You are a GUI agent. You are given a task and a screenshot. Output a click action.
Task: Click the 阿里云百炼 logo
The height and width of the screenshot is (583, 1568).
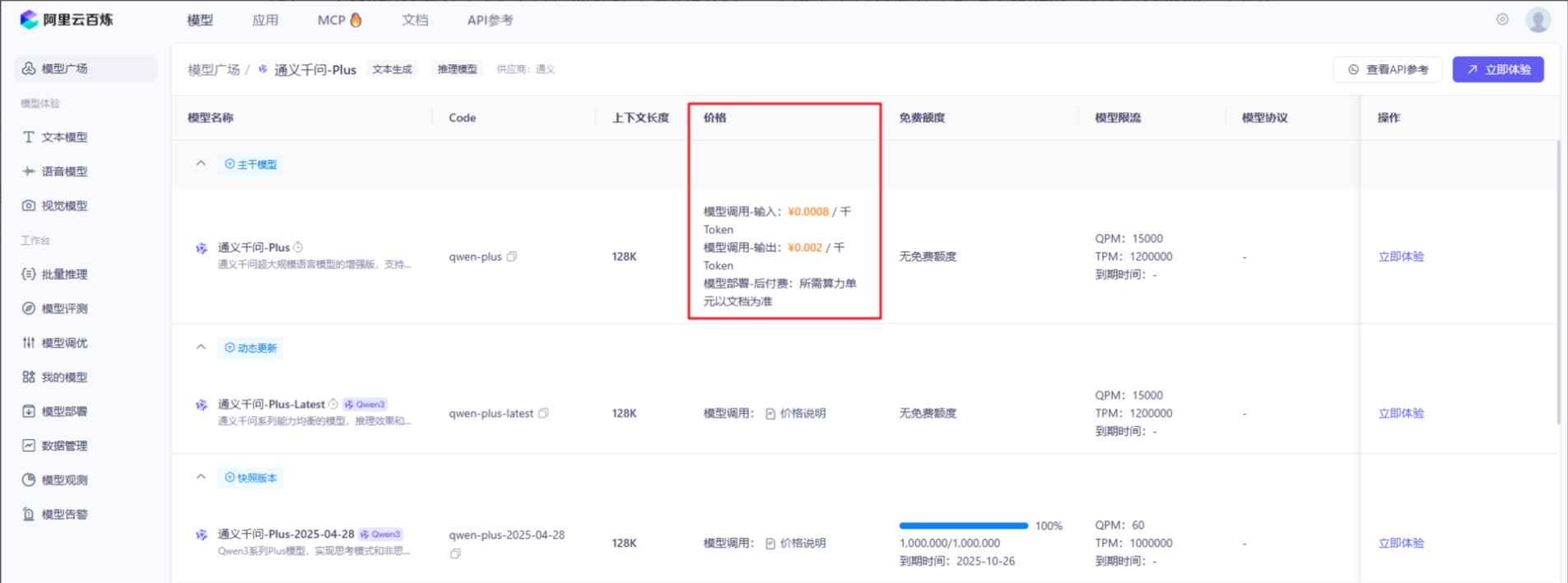67,20
